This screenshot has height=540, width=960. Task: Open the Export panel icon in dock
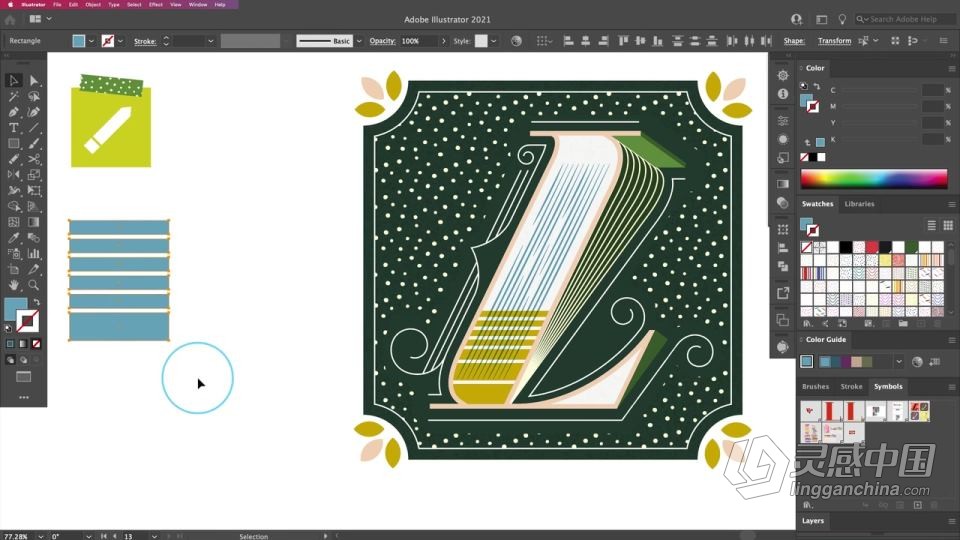(x=782, y=293)
